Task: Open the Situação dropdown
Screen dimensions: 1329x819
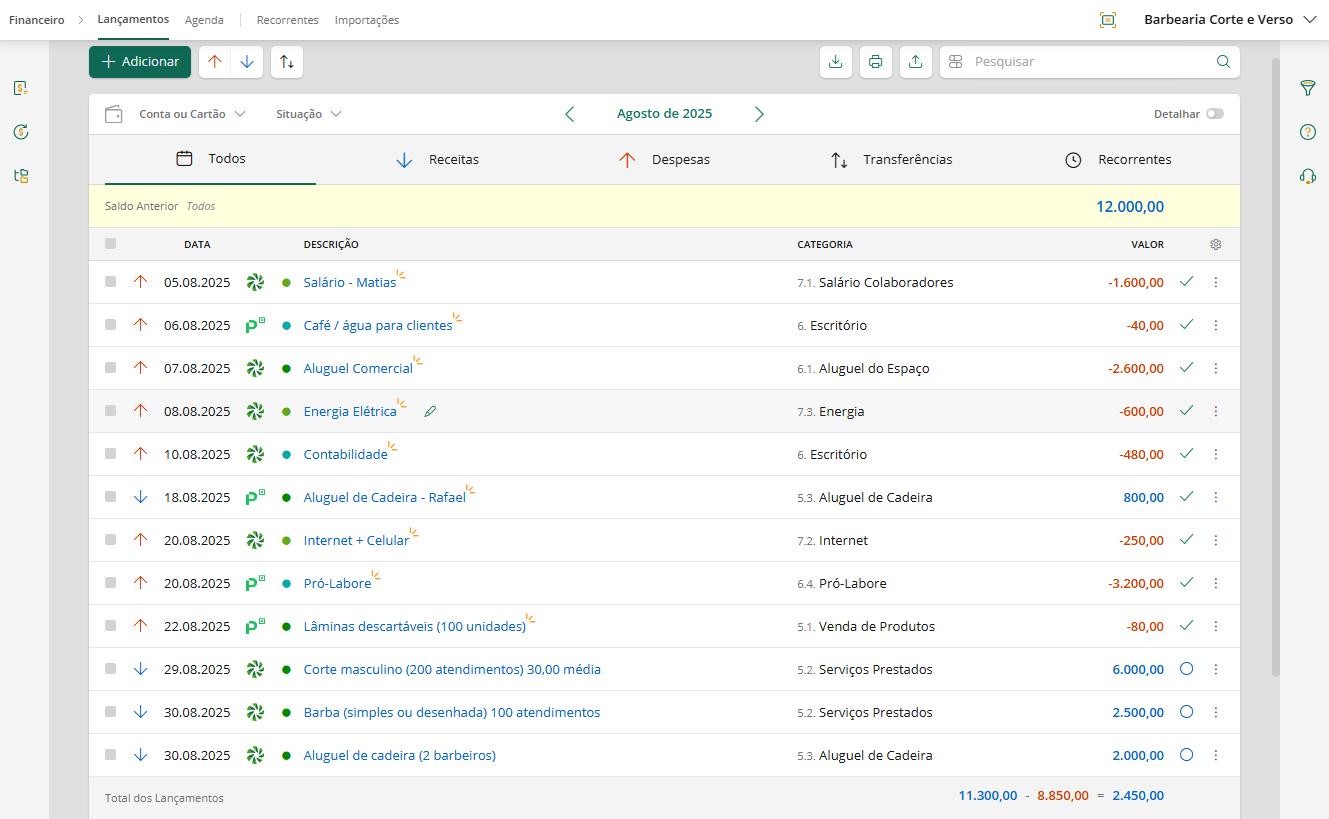Action: click(x=309, y=114)
